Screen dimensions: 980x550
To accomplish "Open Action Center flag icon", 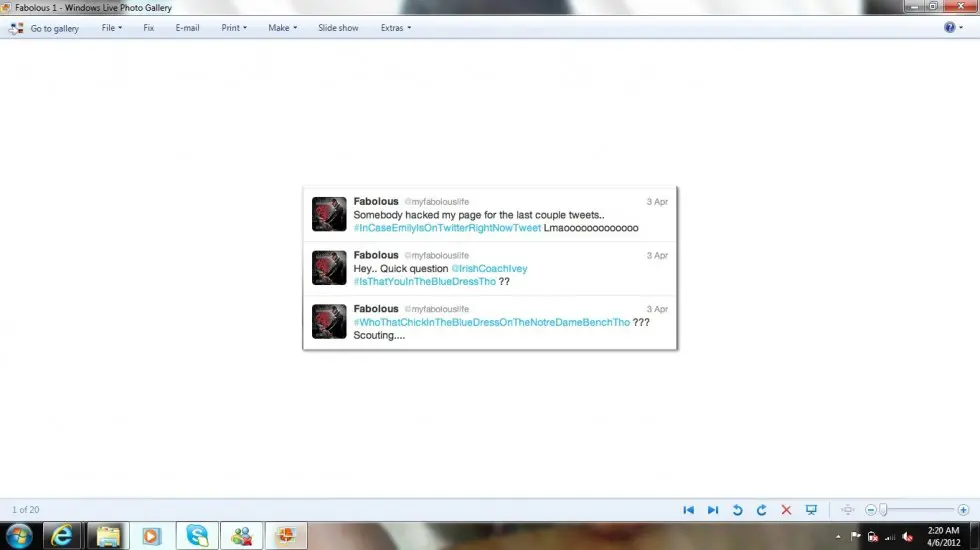I will pos(855,537).
